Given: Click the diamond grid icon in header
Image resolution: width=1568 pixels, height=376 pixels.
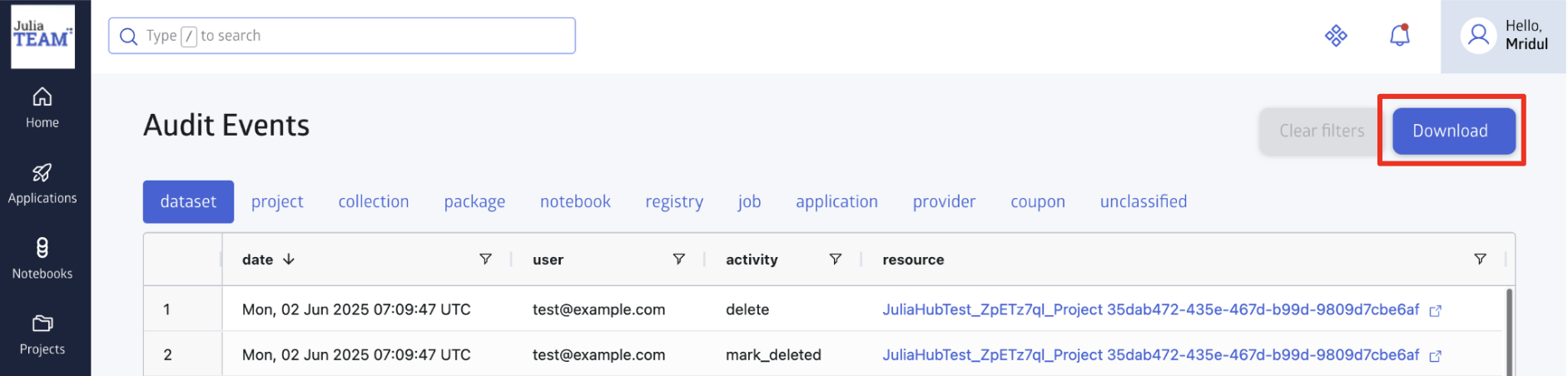Looking at the screenshot, I should [1336, 36].
